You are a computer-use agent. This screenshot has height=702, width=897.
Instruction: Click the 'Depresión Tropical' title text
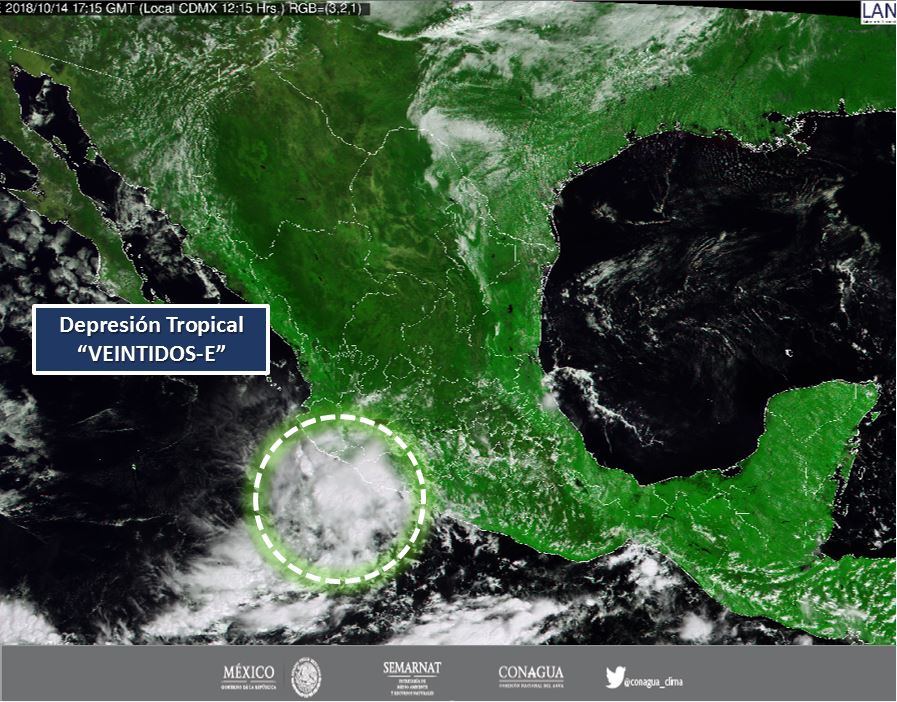(151, 325)
